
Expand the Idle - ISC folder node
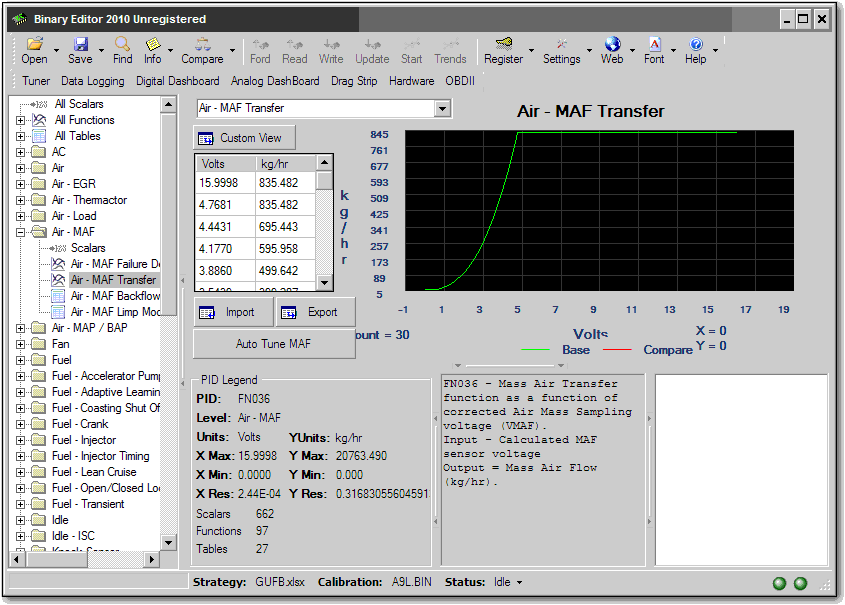tap(20, 536)
